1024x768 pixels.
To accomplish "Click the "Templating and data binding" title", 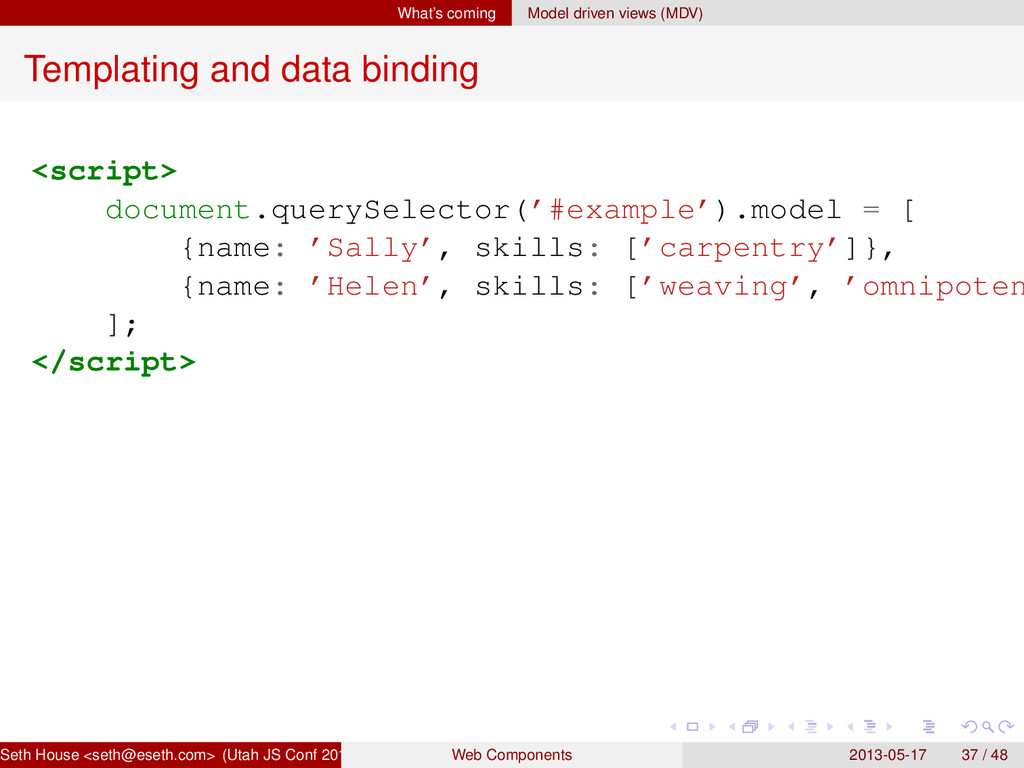I will [x=251, y=69].
